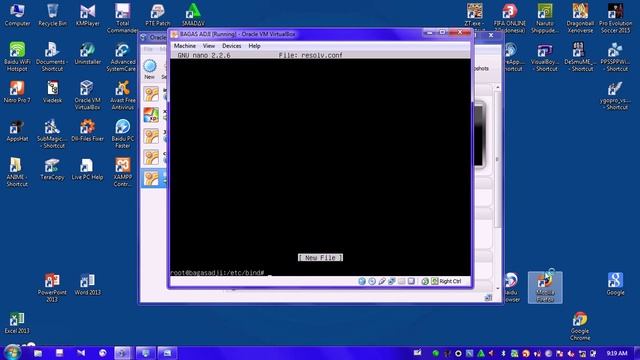The height and width of the screenshot is (360, 640).
Task: Click the VirtualBox Manager taskbar button
Action: (x=122, y=353)
